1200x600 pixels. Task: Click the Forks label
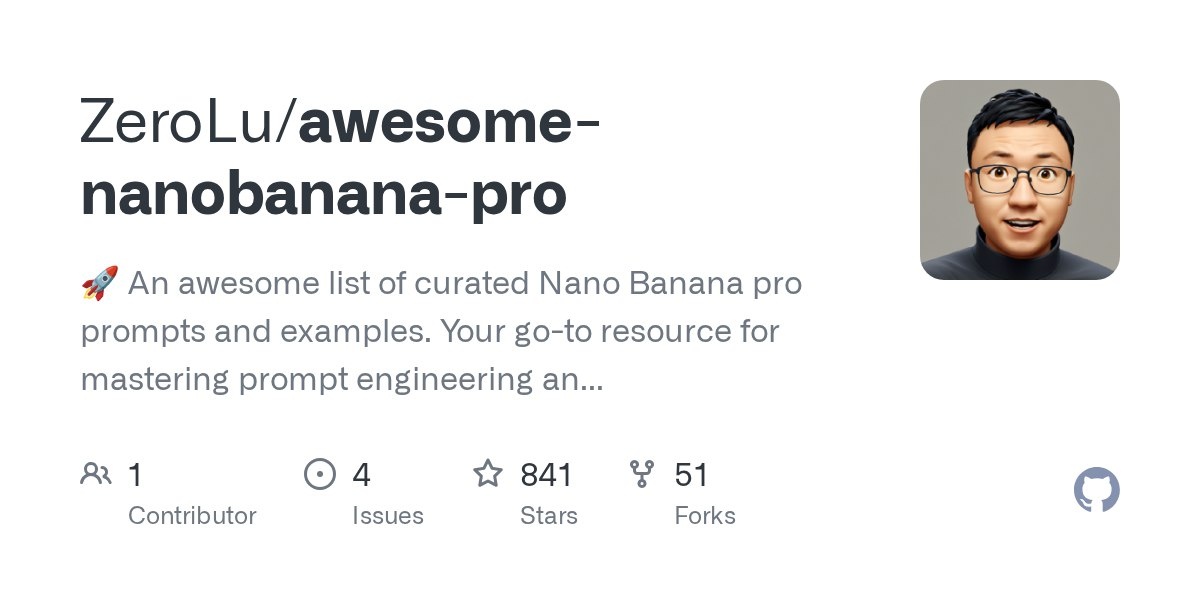(x=704, y=516)
